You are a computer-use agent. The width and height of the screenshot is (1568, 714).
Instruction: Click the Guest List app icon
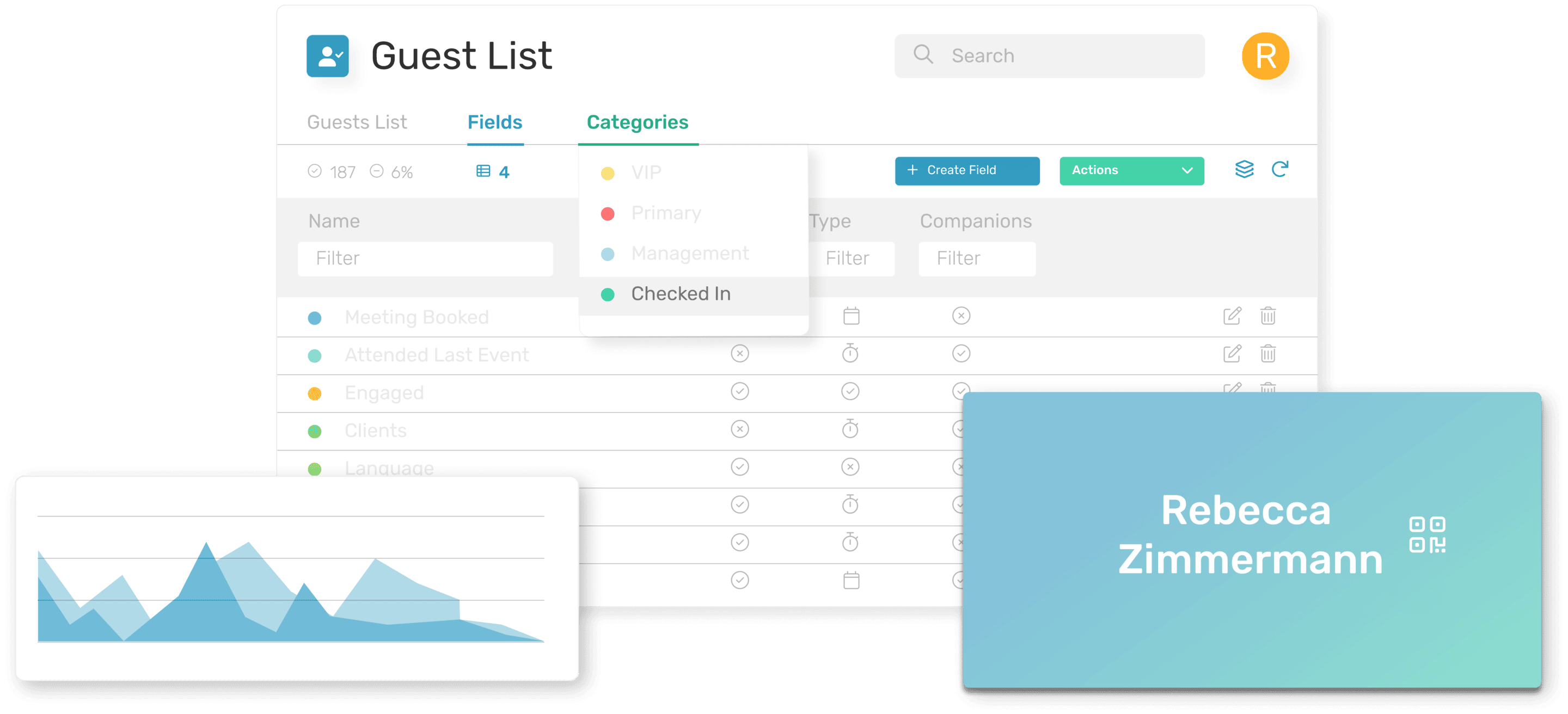pos(327,56)
